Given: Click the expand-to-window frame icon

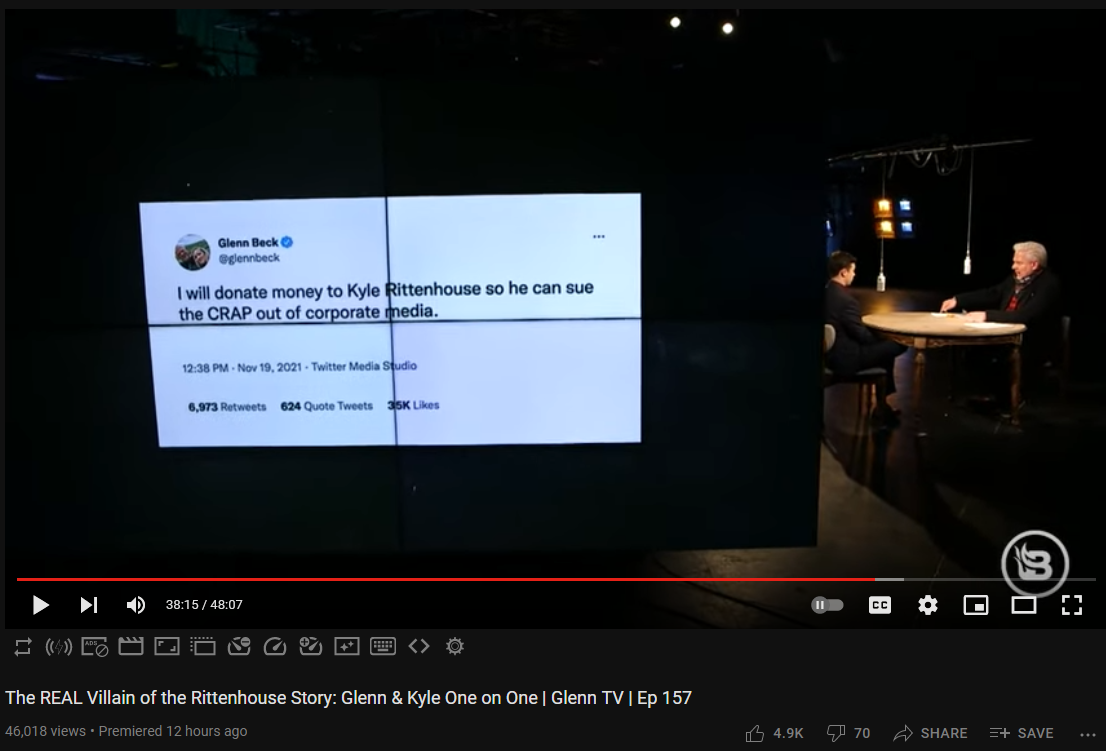Looking at the screenshot, I should tap(166, 646).
